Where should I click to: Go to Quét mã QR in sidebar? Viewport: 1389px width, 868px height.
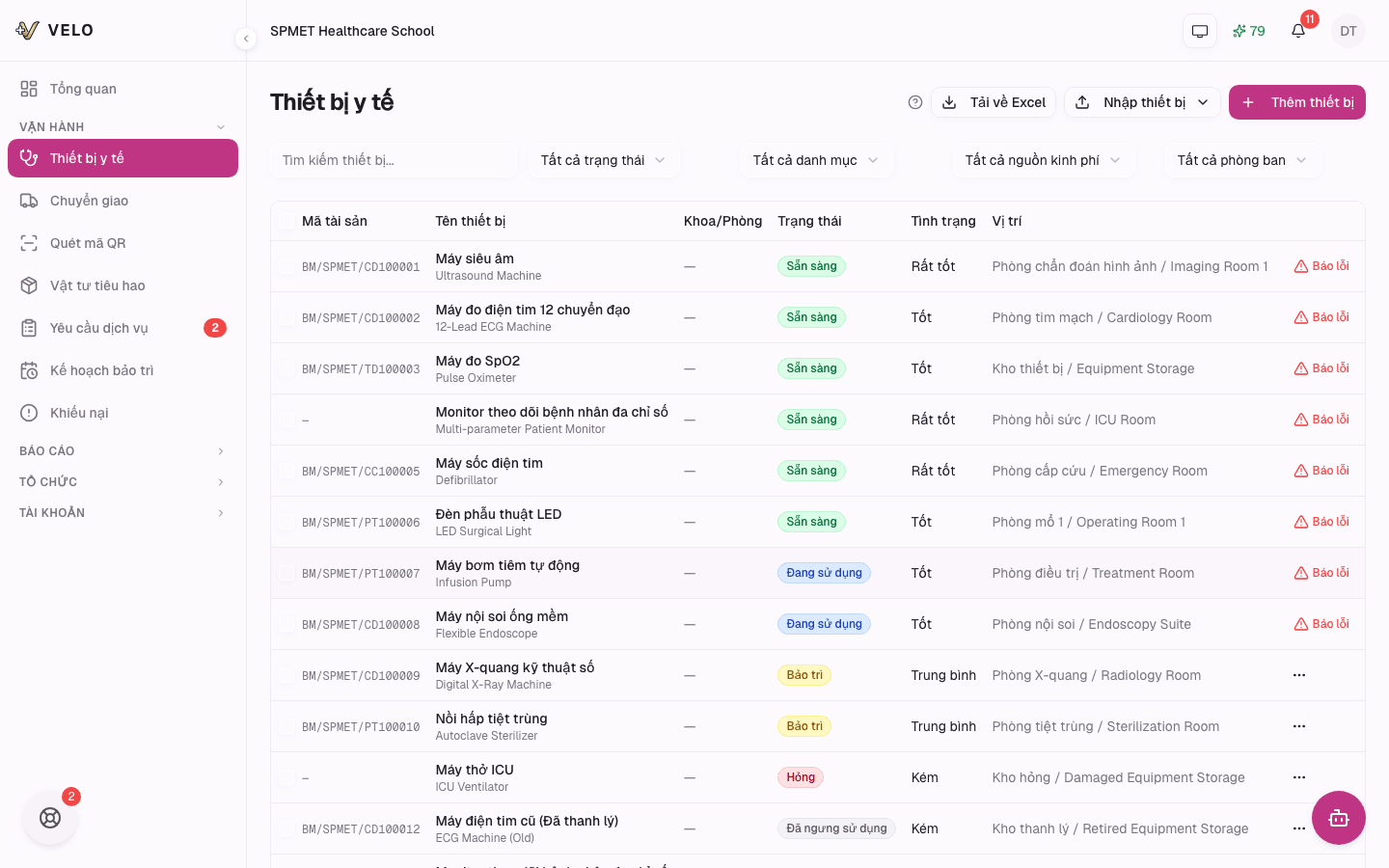pyautogui.click(x=88, y=243)
